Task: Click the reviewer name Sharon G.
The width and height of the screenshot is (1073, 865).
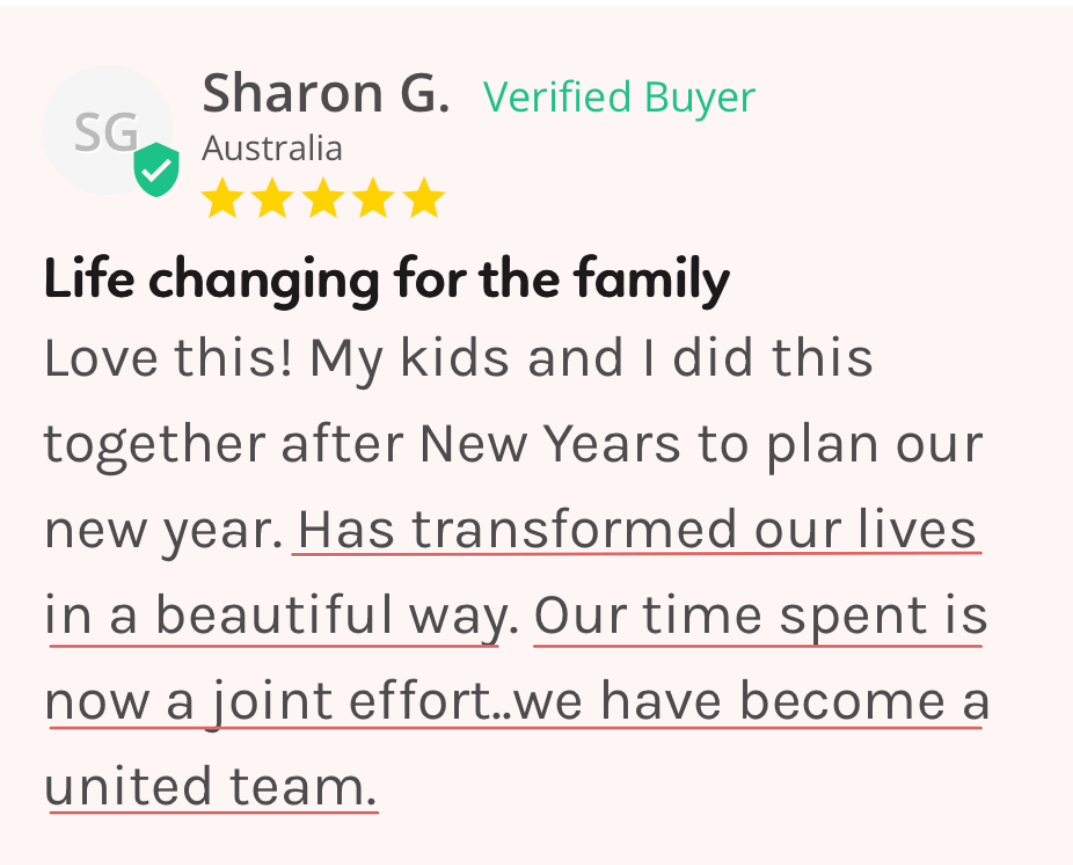Action: pyautogui.click(x=326, y=93)
